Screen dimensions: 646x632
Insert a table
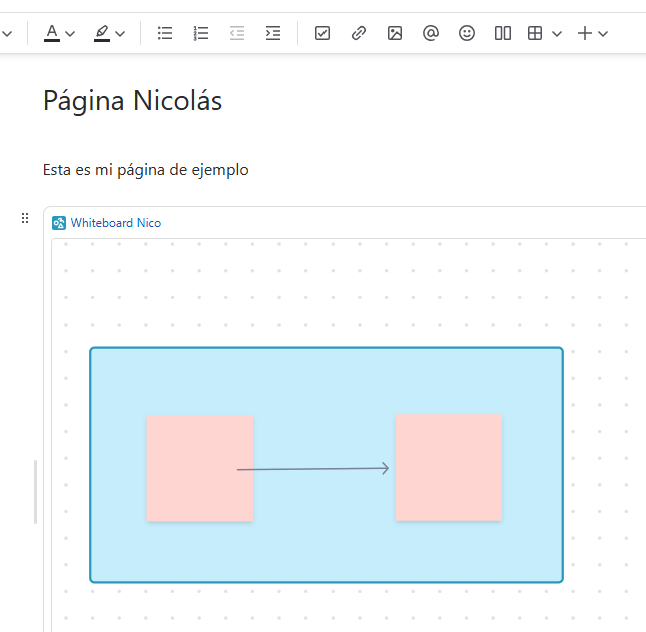(x=535, y=33)
